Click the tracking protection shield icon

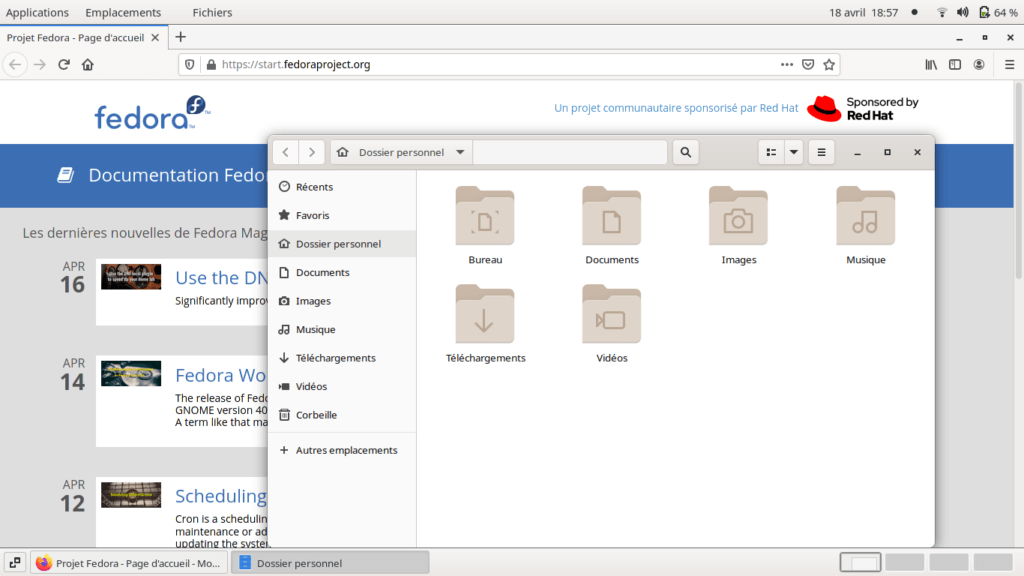189,65
